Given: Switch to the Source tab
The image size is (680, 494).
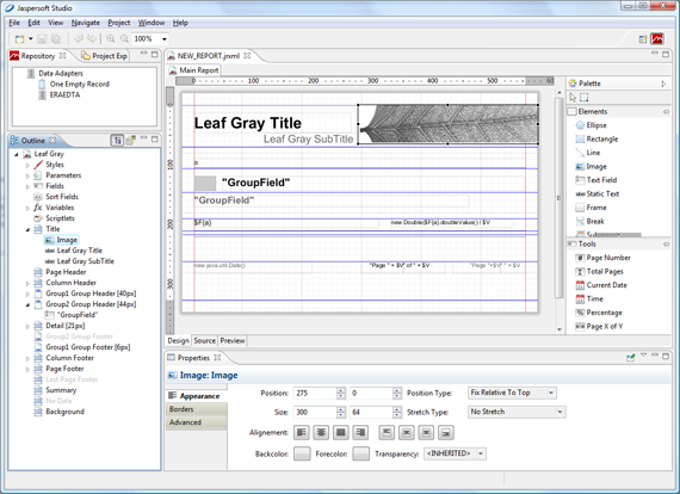Looking at the screenshot, I should (x=204, y=340).
